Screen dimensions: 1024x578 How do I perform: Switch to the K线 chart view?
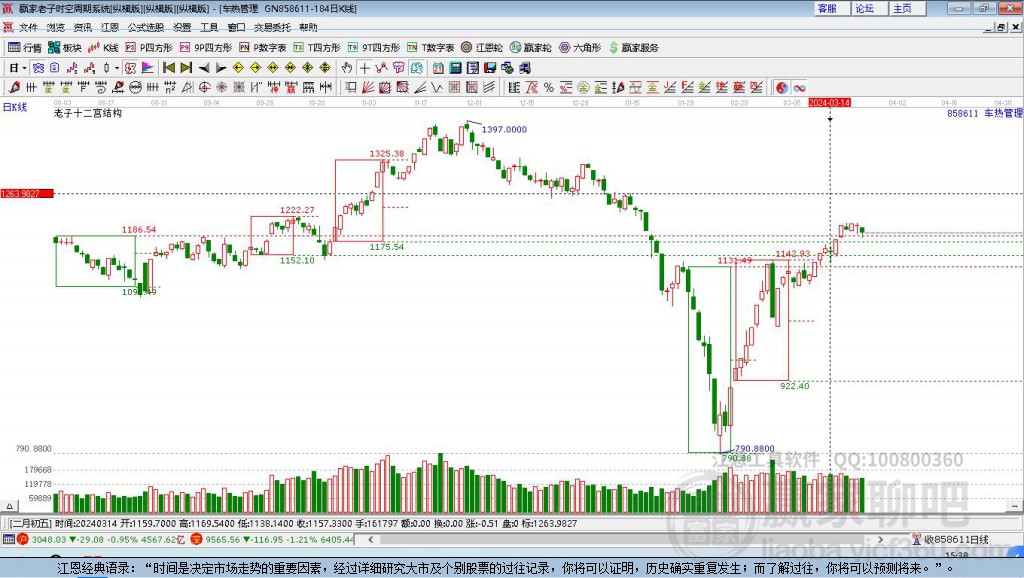click(x=103, y=48)
